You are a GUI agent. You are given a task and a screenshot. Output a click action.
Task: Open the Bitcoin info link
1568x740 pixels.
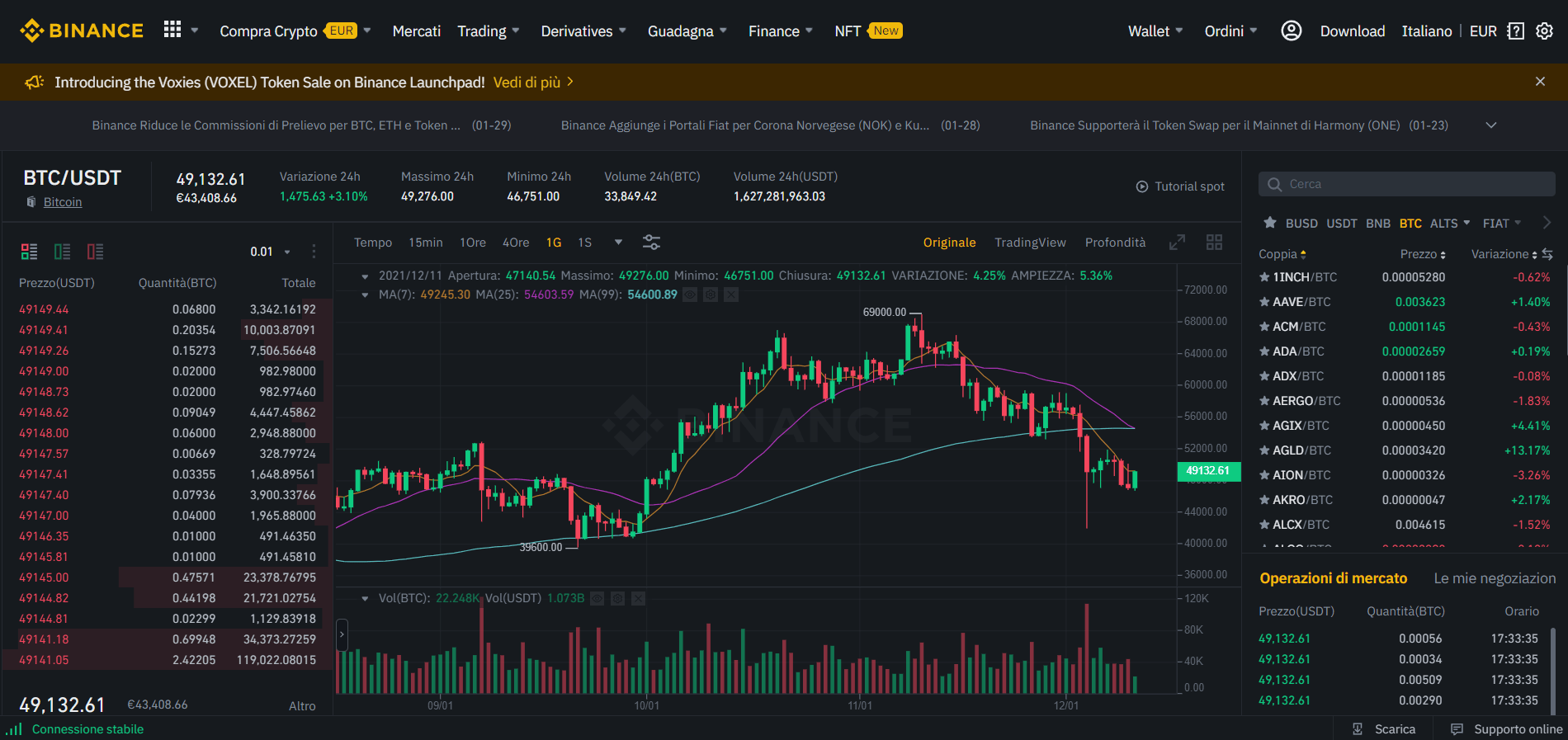63,202
